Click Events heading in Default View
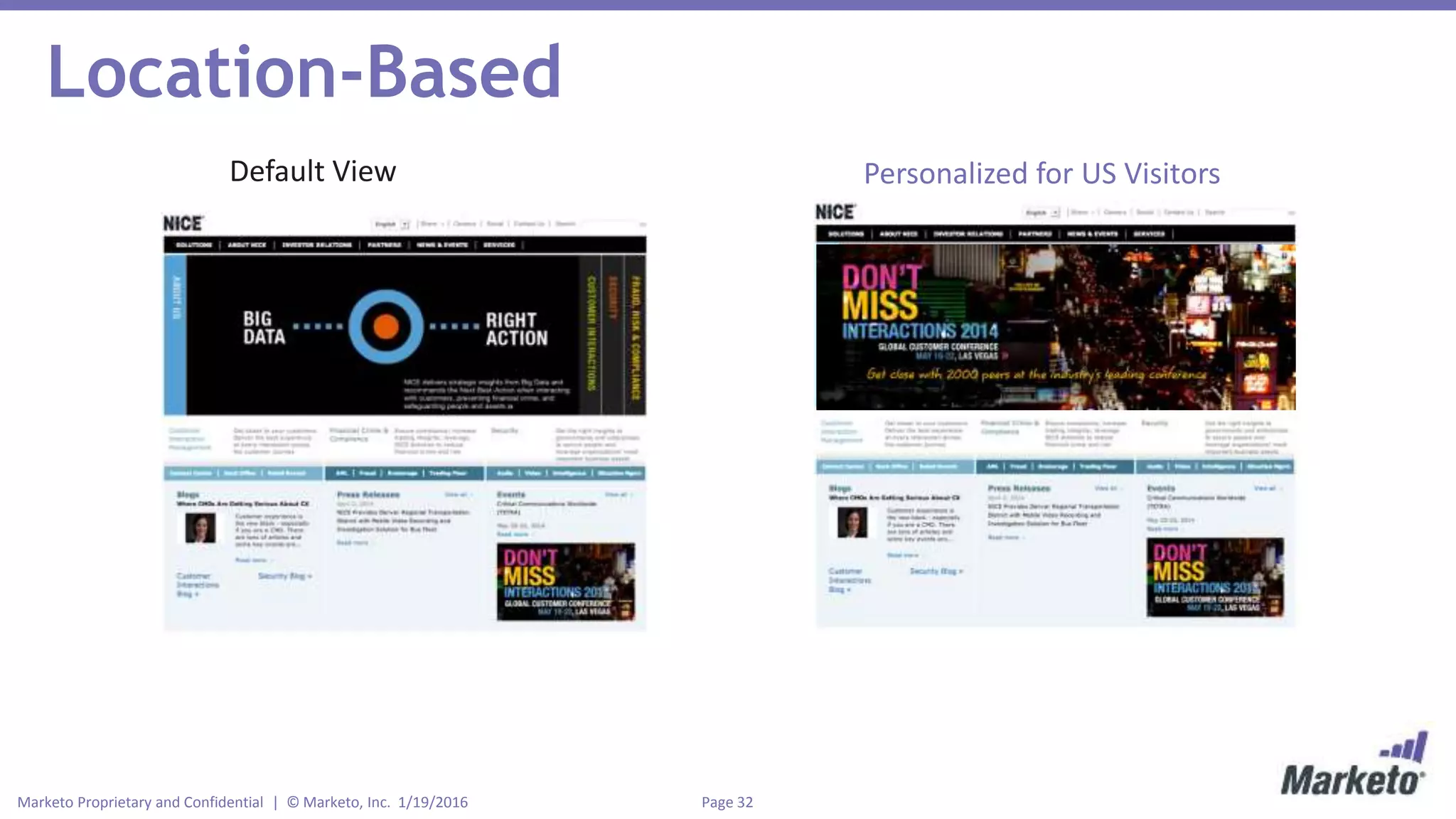 pyautogui.click(x=511, y=494)
